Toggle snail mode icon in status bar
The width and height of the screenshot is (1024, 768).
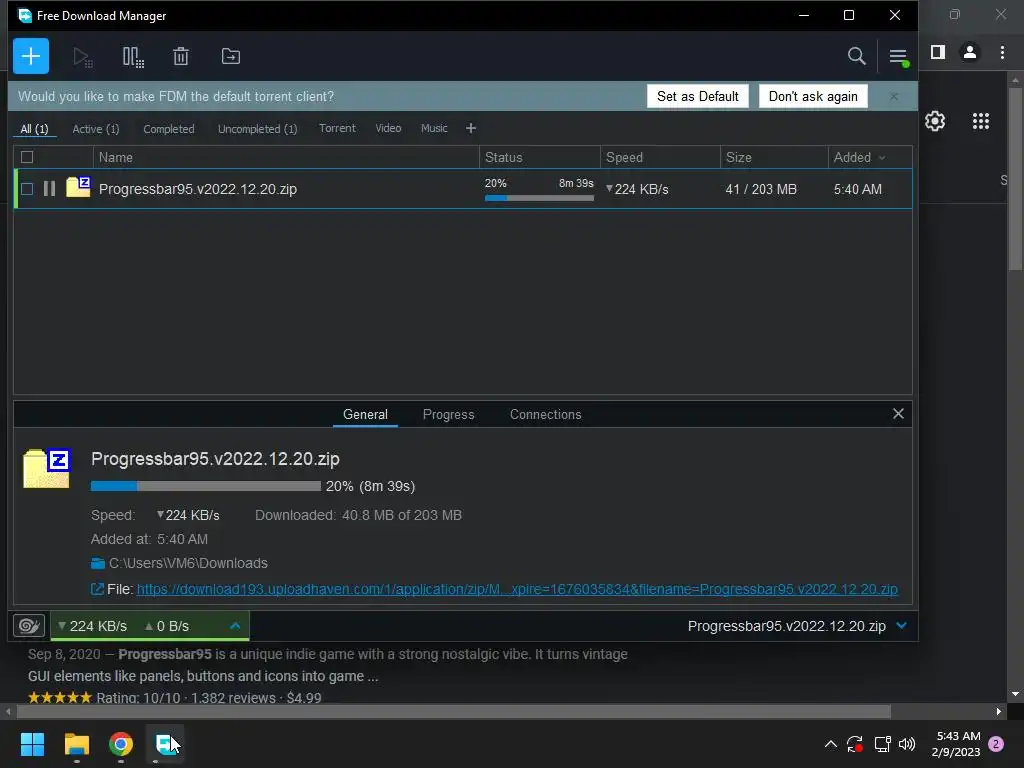29,626
